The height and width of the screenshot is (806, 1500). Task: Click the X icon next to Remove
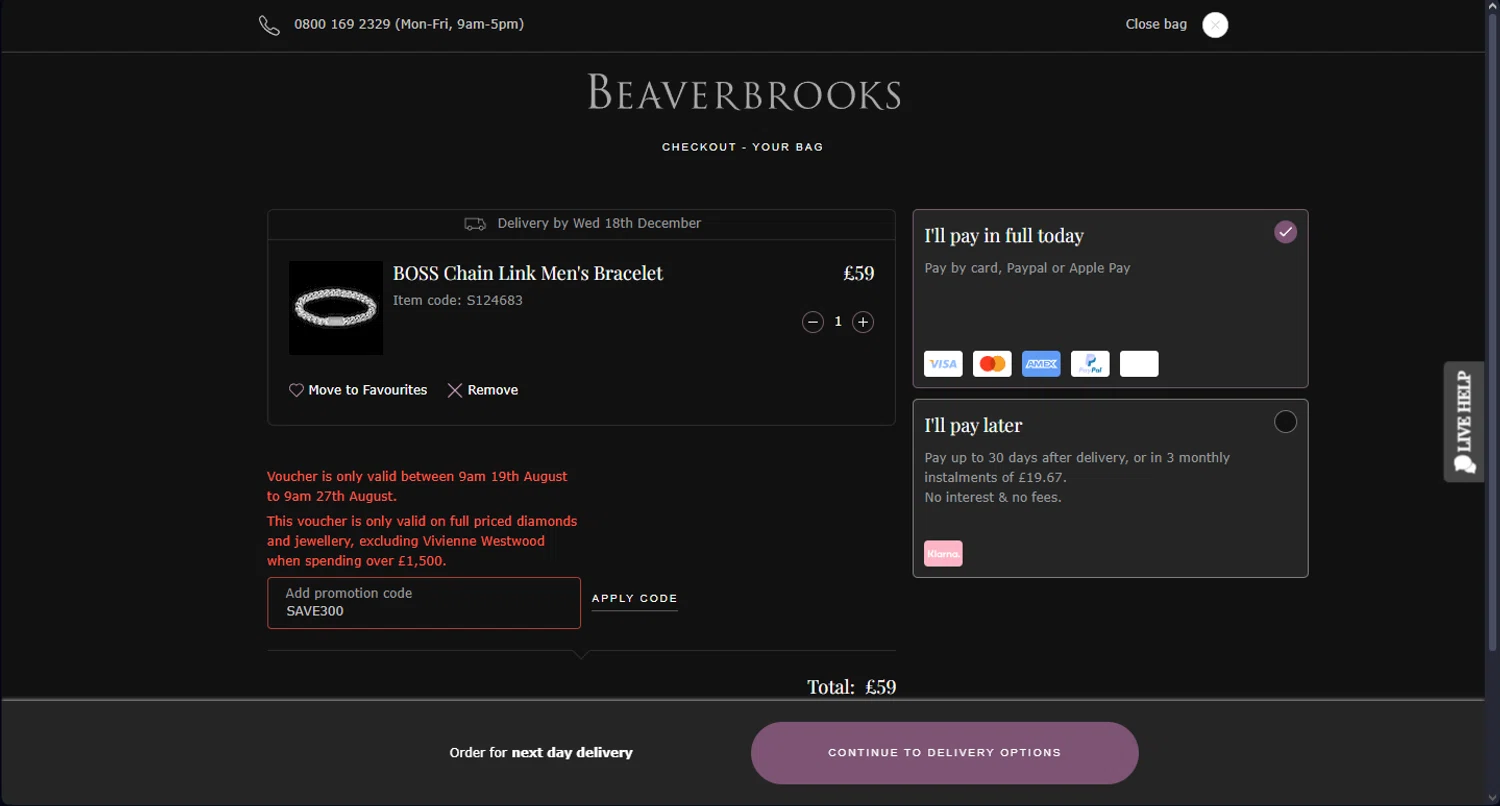(x=455, y=390)
